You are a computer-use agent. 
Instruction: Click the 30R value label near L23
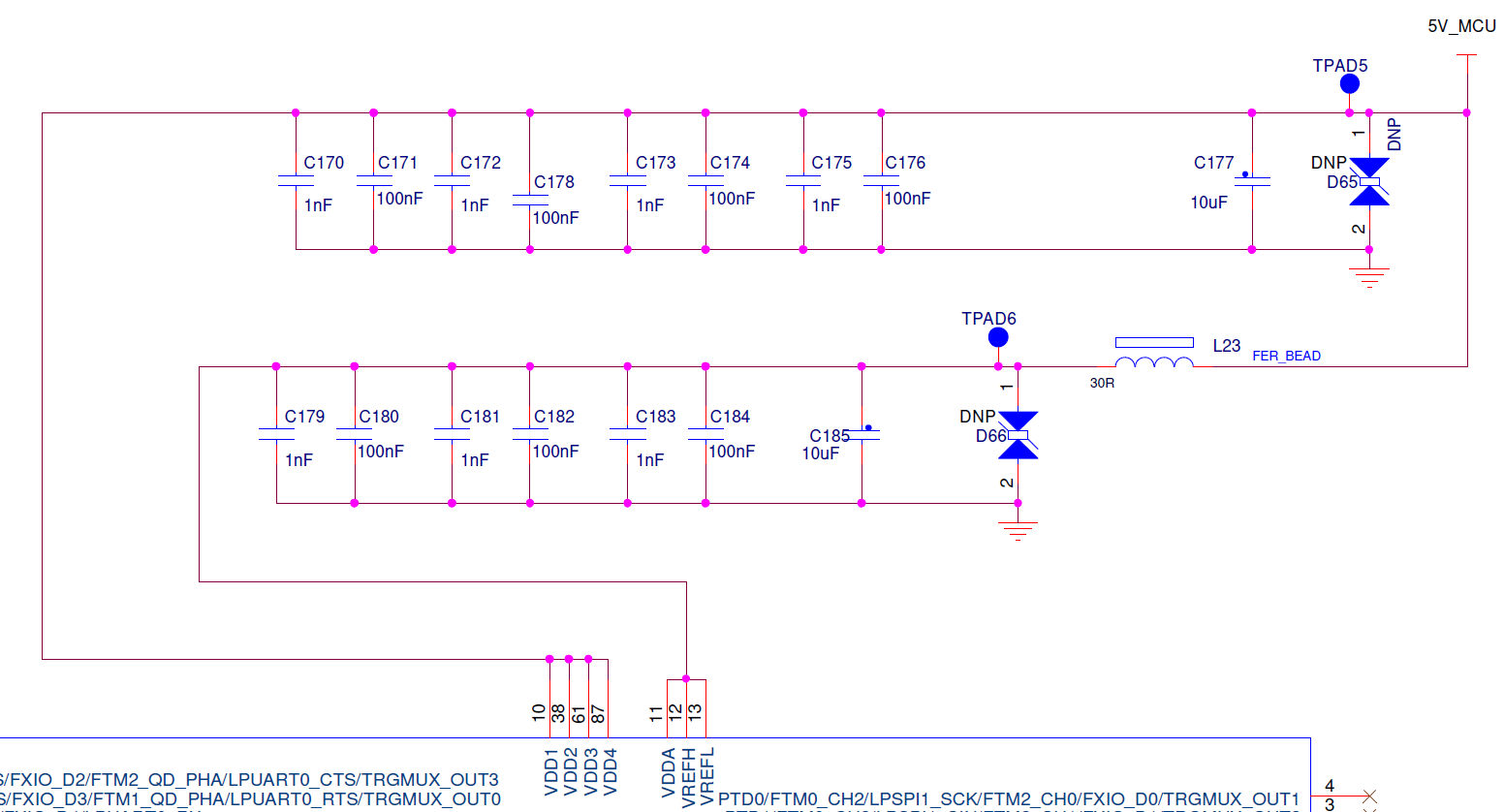coord(1102,383)
